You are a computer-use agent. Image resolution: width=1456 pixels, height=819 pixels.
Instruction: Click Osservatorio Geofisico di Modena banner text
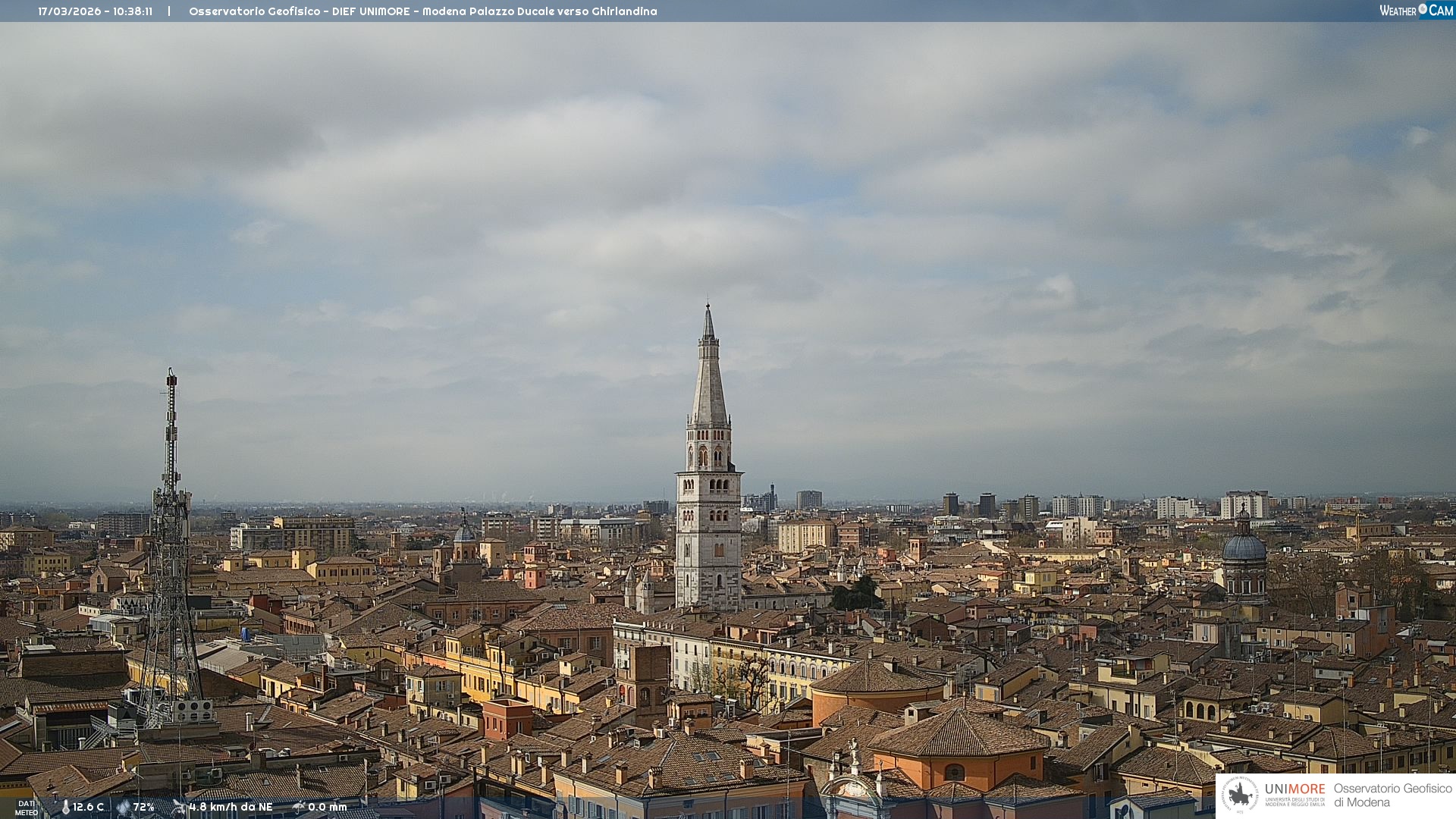1392,795
